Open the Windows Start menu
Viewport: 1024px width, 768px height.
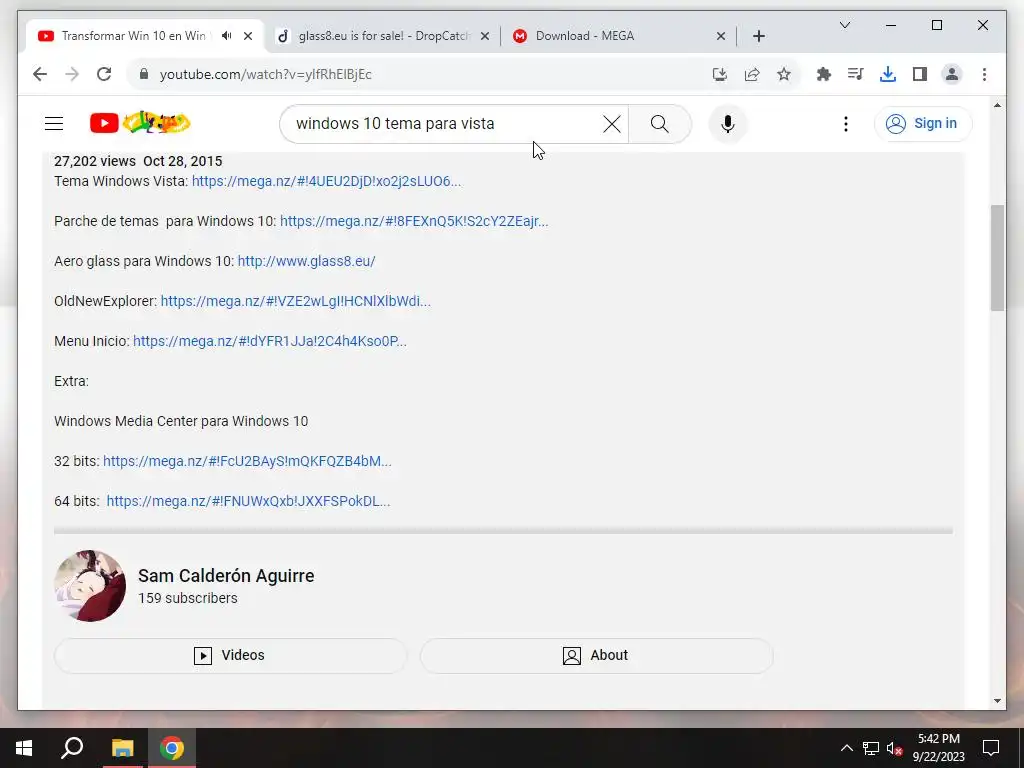click(24, 748)
